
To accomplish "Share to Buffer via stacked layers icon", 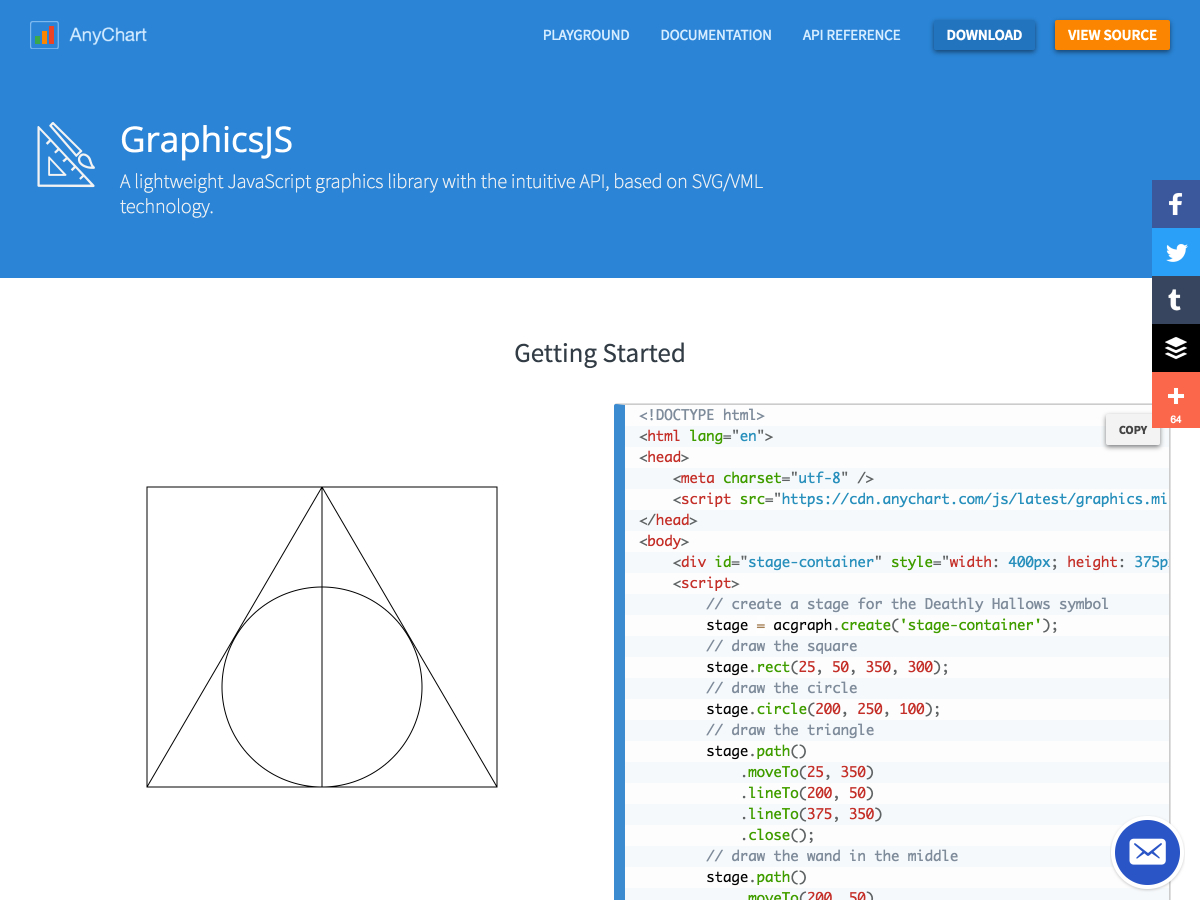I will (1176, 348).
